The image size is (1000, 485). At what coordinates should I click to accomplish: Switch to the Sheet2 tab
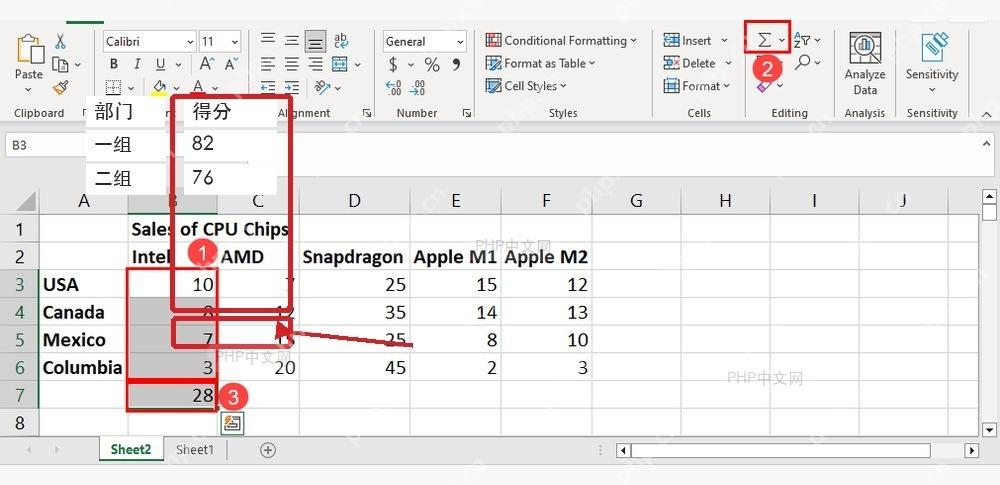[x=131, y=449]
